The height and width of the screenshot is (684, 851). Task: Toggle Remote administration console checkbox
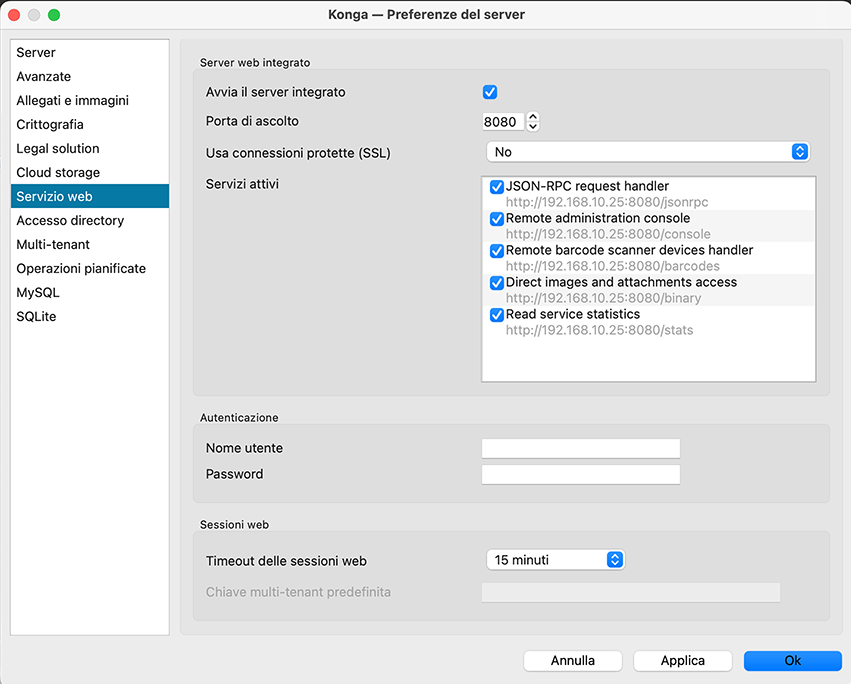point(497,219)
